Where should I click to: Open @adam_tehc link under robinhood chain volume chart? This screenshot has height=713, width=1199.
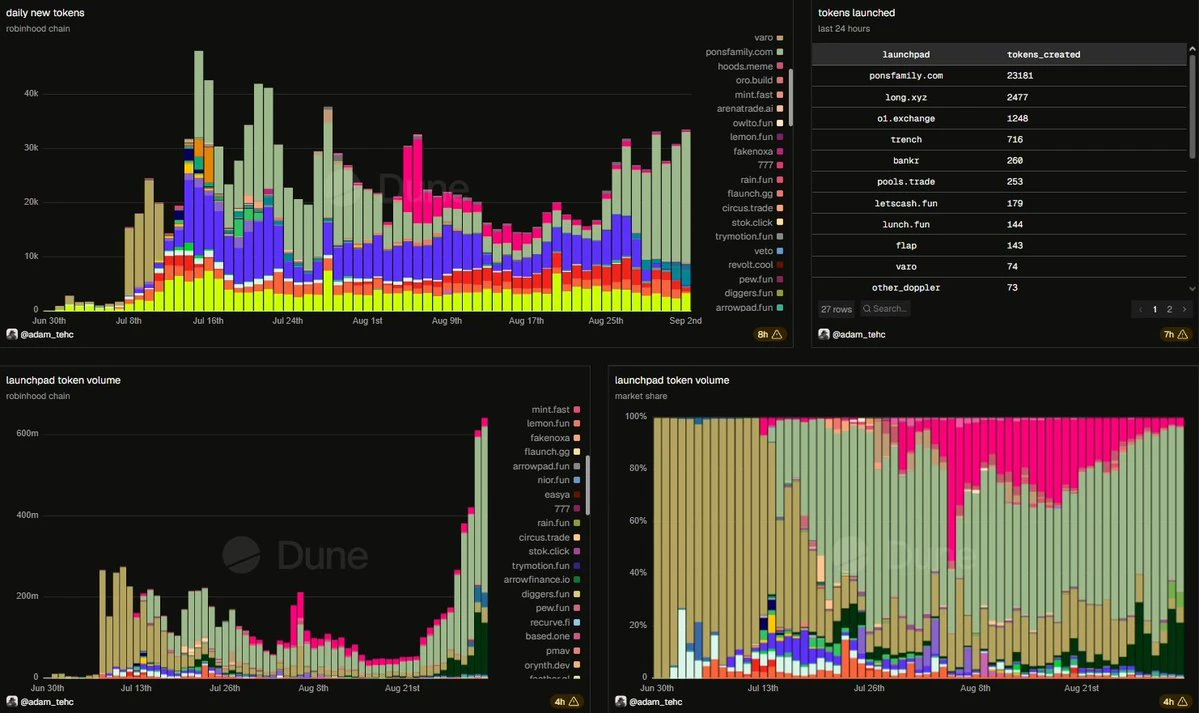pos(47,702)
